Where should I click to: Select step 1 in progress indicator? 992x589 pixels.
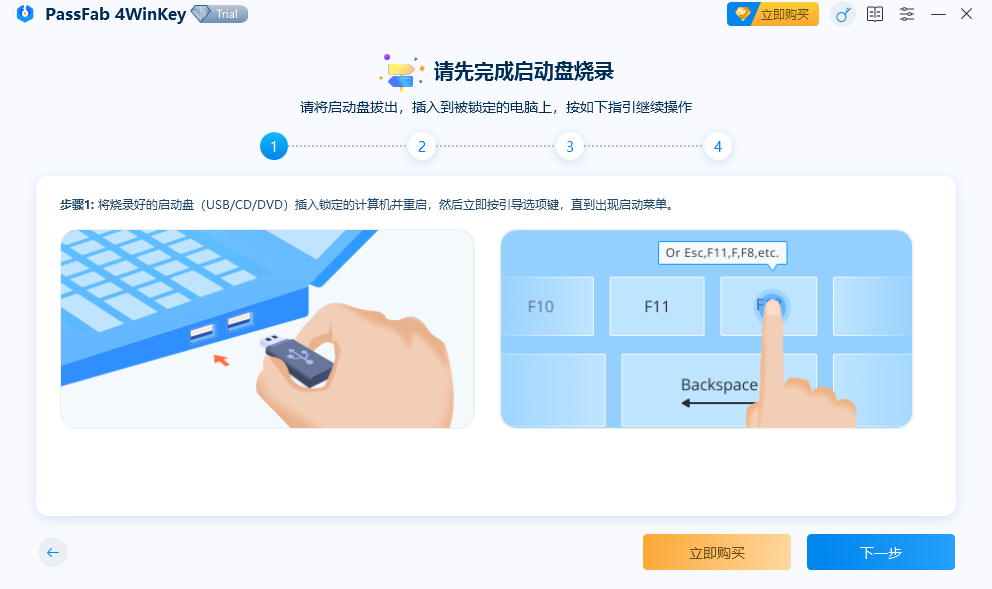click(274, 146)
